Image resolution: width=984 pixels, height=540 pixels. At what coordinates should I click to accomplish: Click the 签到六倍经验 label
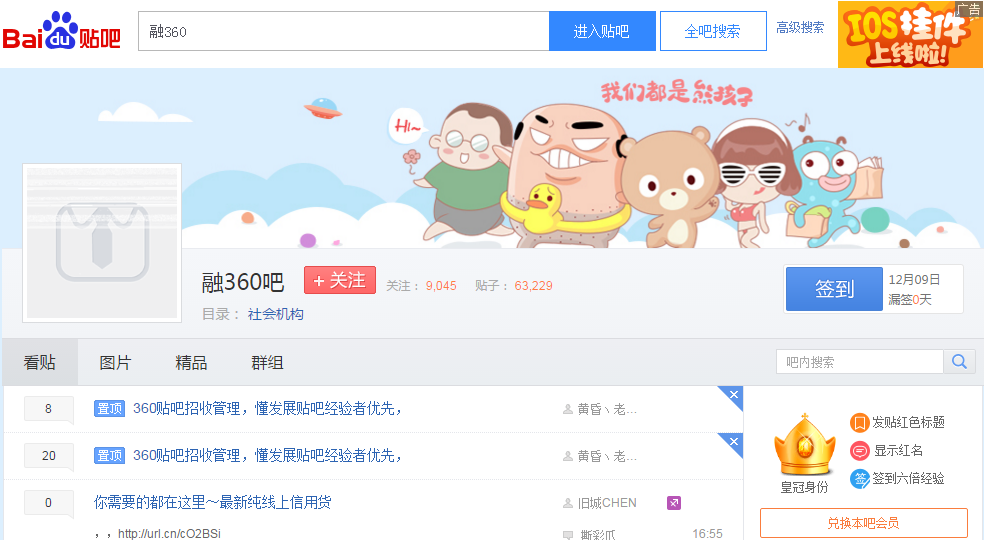click(908, 478)
